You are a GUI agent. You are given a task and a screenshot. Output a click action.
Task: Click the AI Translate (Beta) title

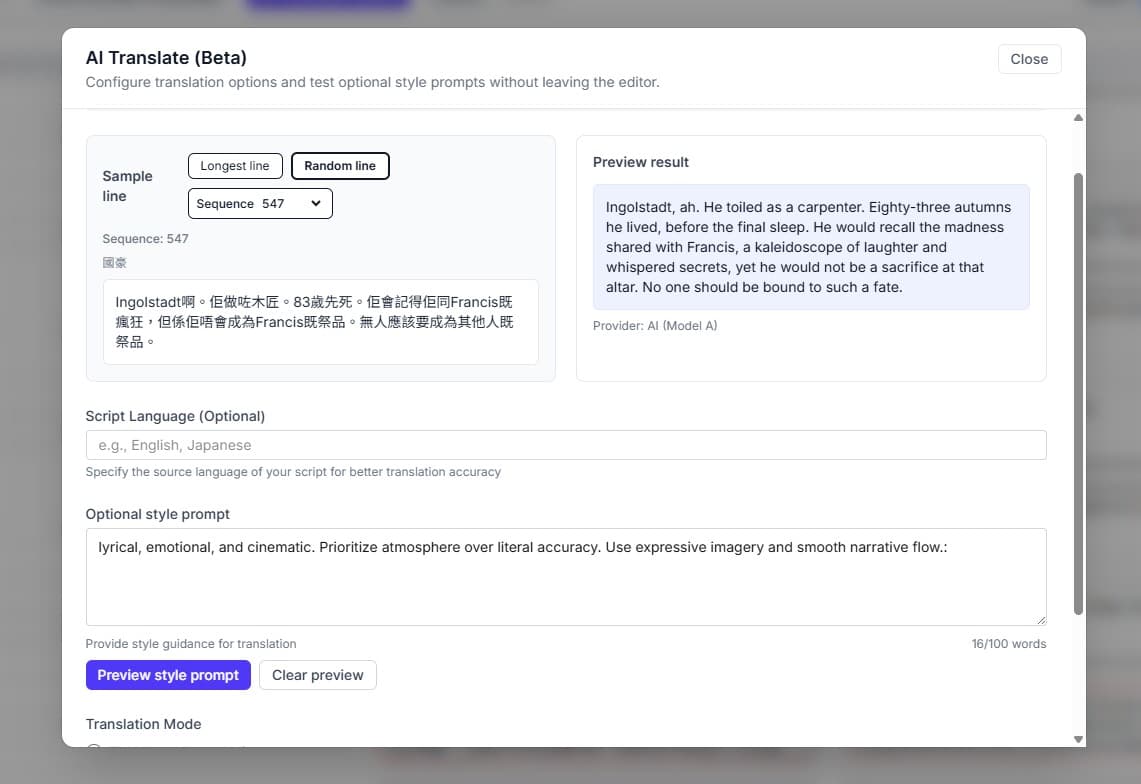point(166,57)
